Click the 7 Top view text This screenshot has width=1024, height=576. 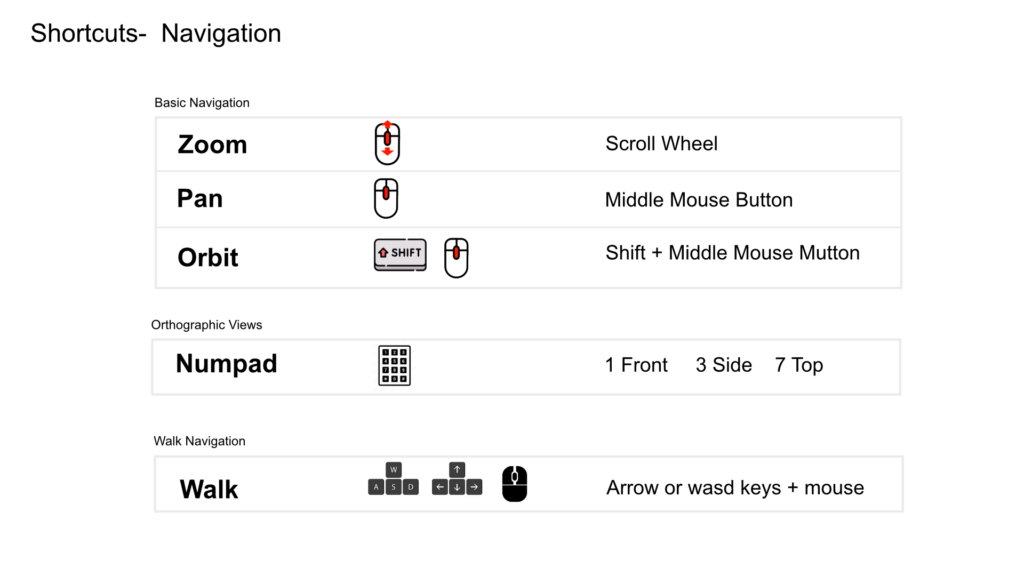pos(799,365)
